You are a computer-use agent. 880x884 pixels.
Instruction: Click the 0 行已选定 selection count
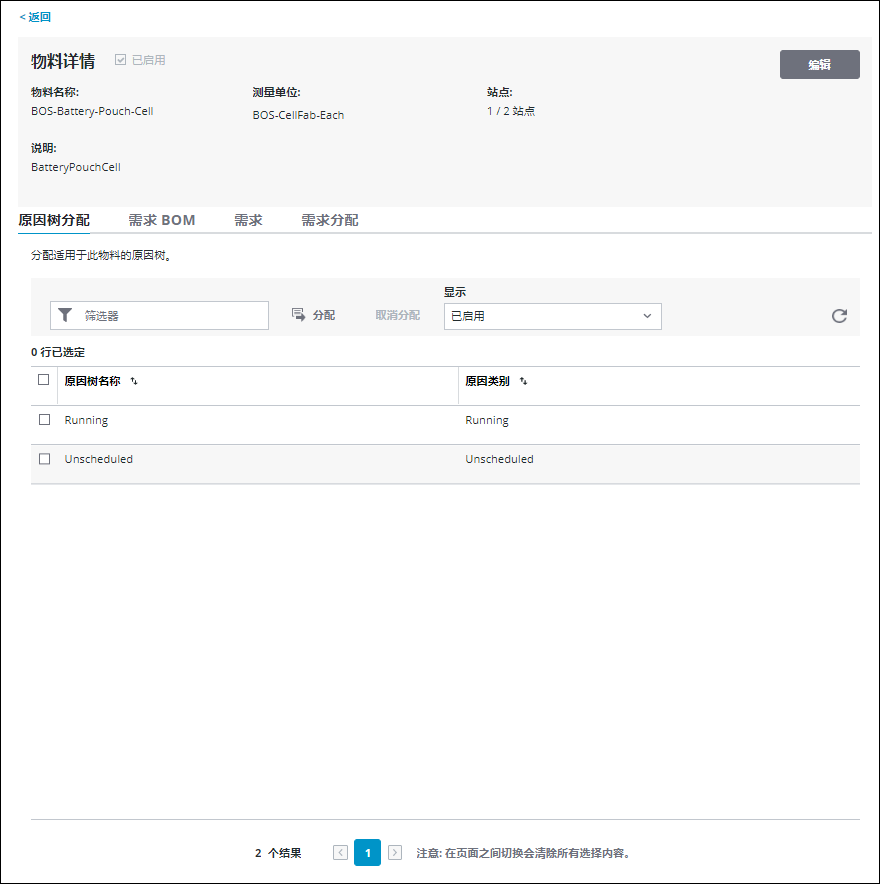(x=58, y=352)
